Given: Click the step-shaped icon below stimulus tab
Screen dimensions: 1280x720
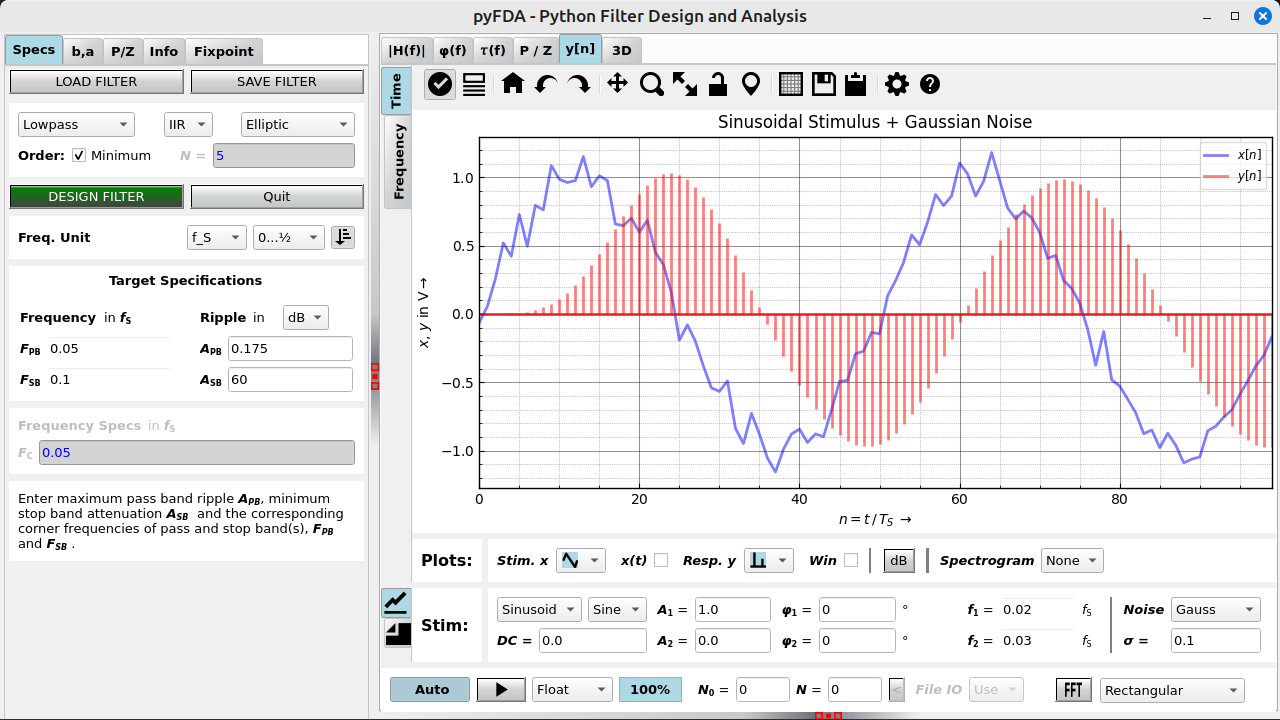Looking at the screenshot, I should (x=397, y=634).
